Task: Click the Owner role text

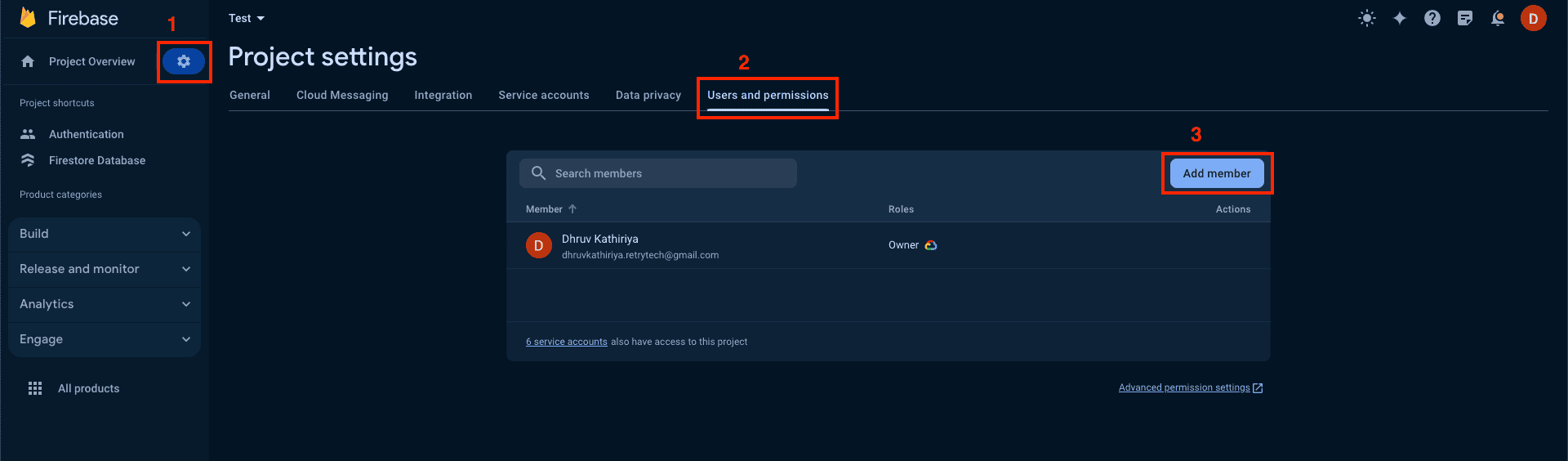Action: [x=903, y=245]
